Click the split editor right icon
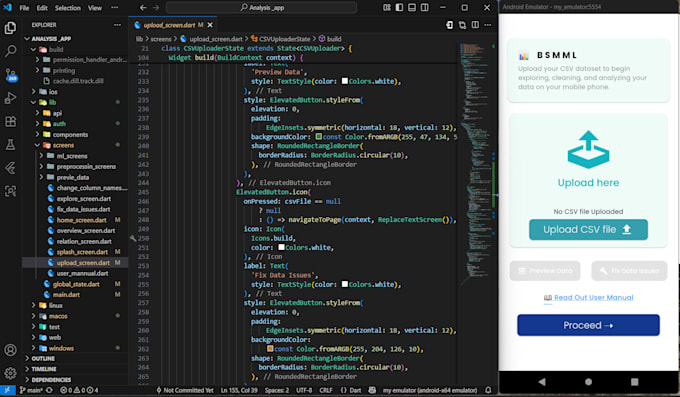 coord(475,25)
